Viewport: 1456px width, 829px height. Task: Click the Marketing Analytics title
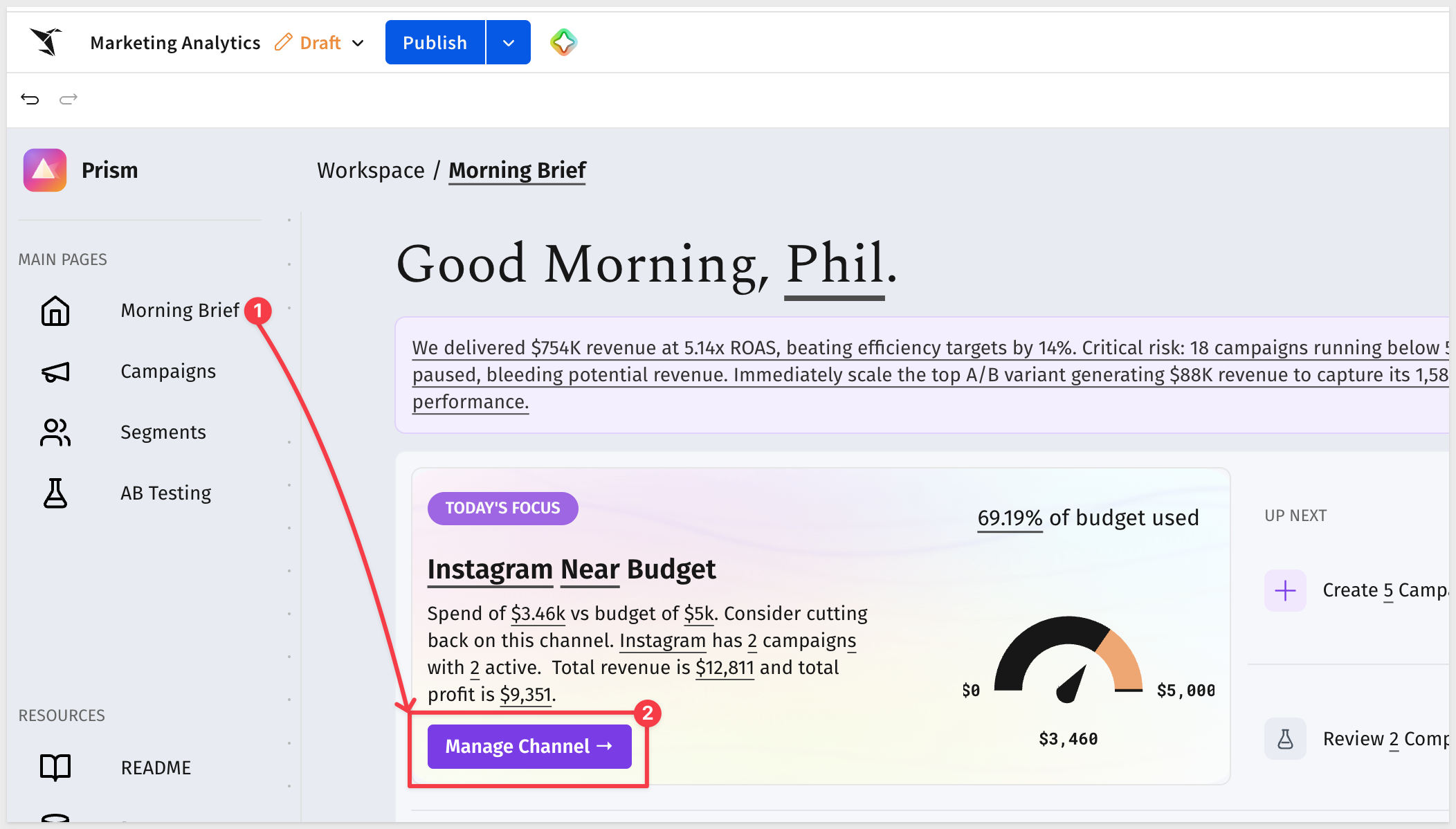pyautogui.click(x=175, y=43)
